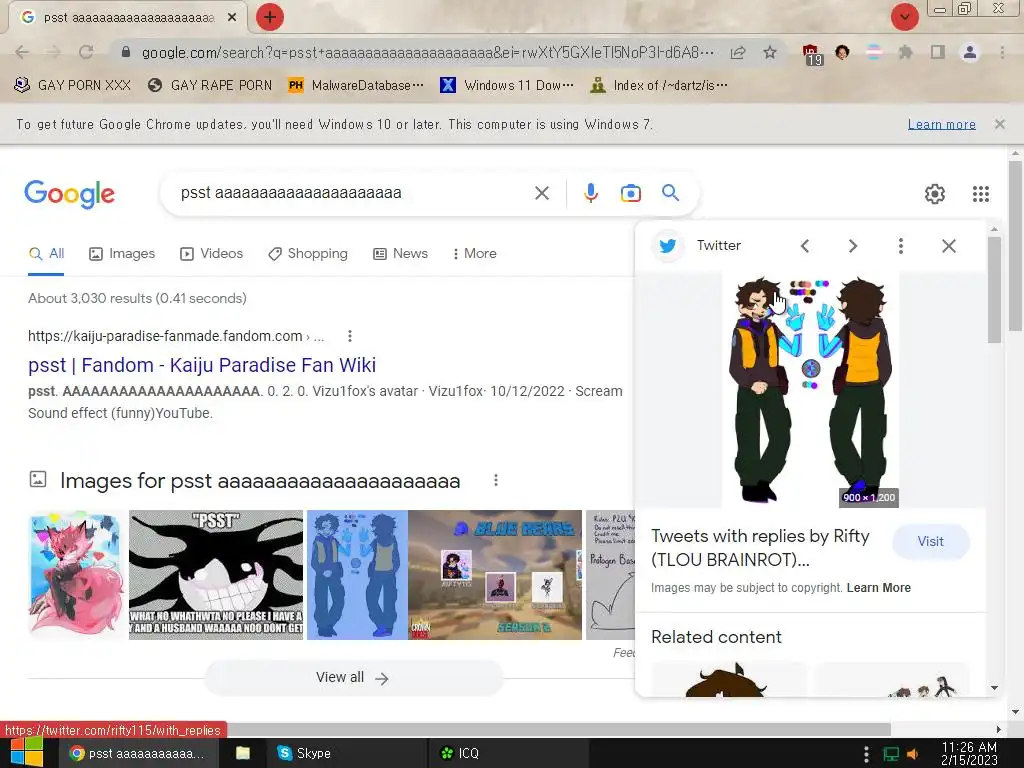
Task: Dismiss the Chrome update notification bar
Action: [x=999, y=124]
